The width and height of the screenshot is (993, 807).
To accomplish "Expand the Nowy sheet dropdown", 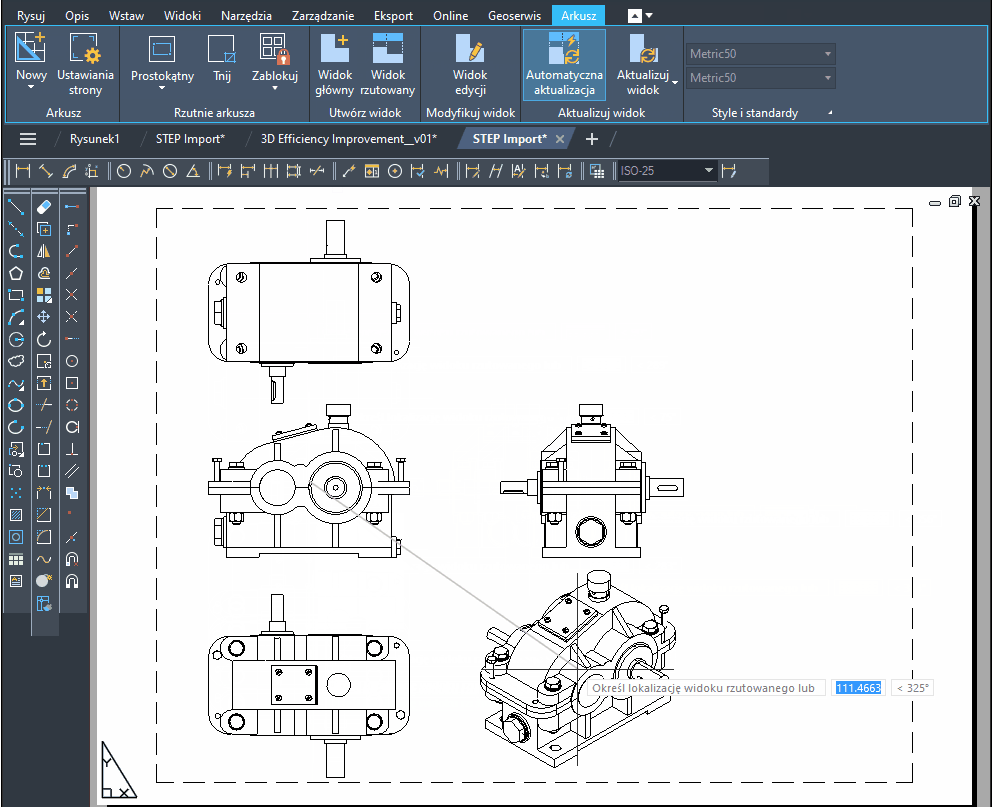I will coord(30,87).
